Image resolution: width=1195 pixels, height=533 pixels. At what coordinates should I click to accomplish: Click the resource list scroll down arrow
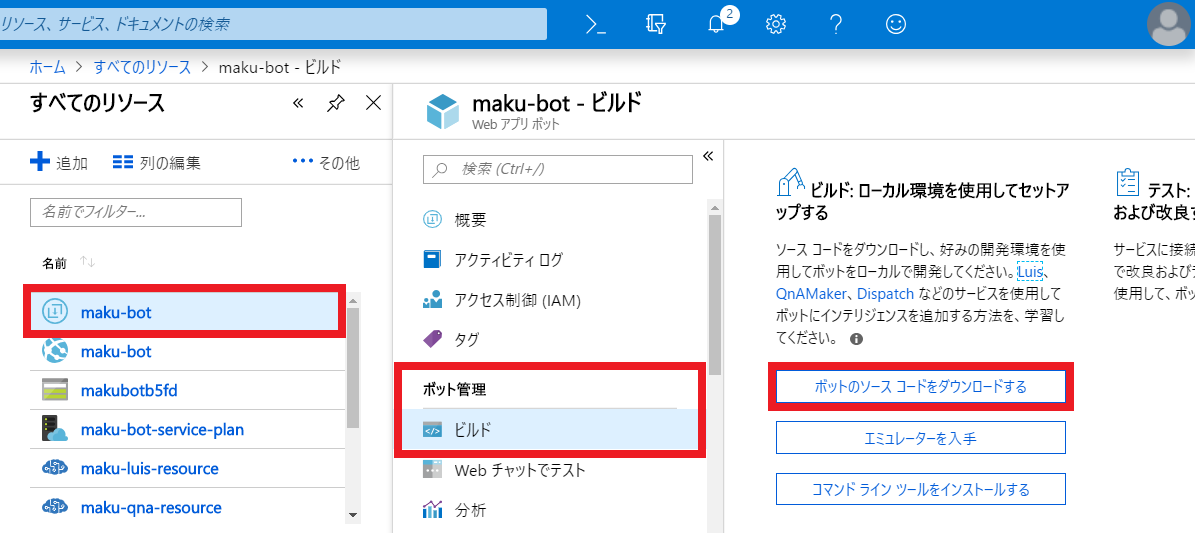353,515
